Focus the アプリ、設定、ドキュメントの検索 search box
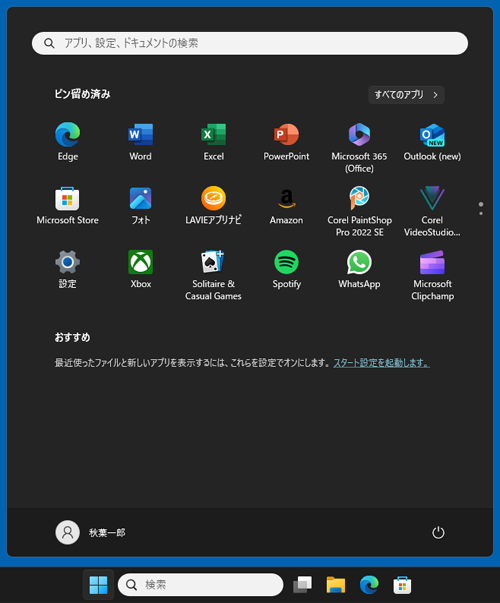 (250, 43)
